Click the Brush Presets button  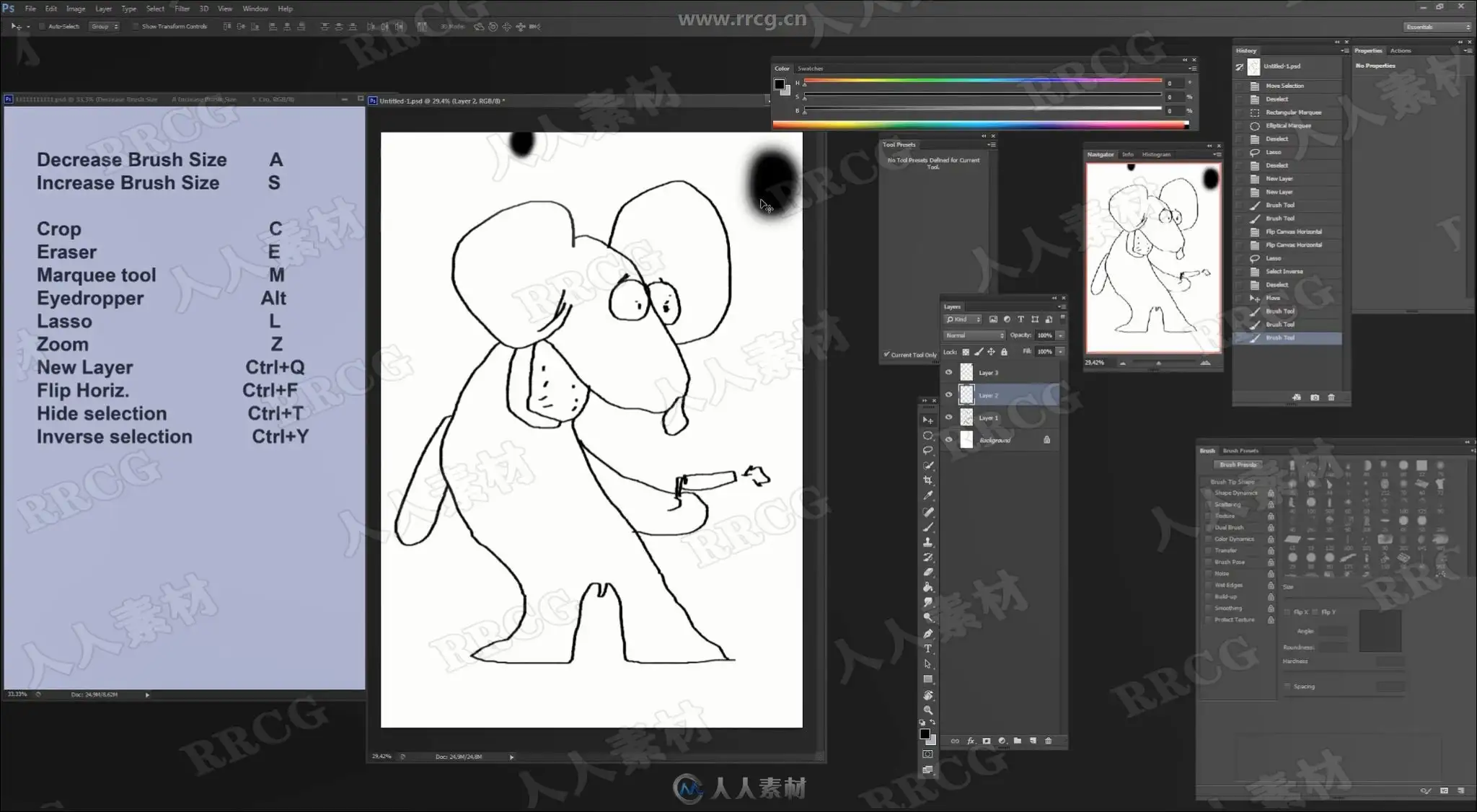point(1238,464)
